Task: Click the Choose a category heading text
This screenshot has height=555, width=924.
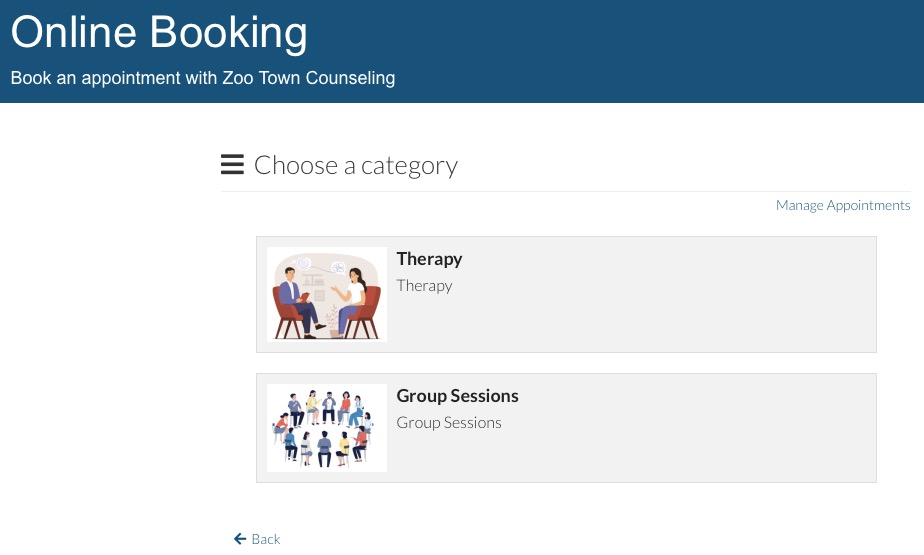Action: coord(356,166)
